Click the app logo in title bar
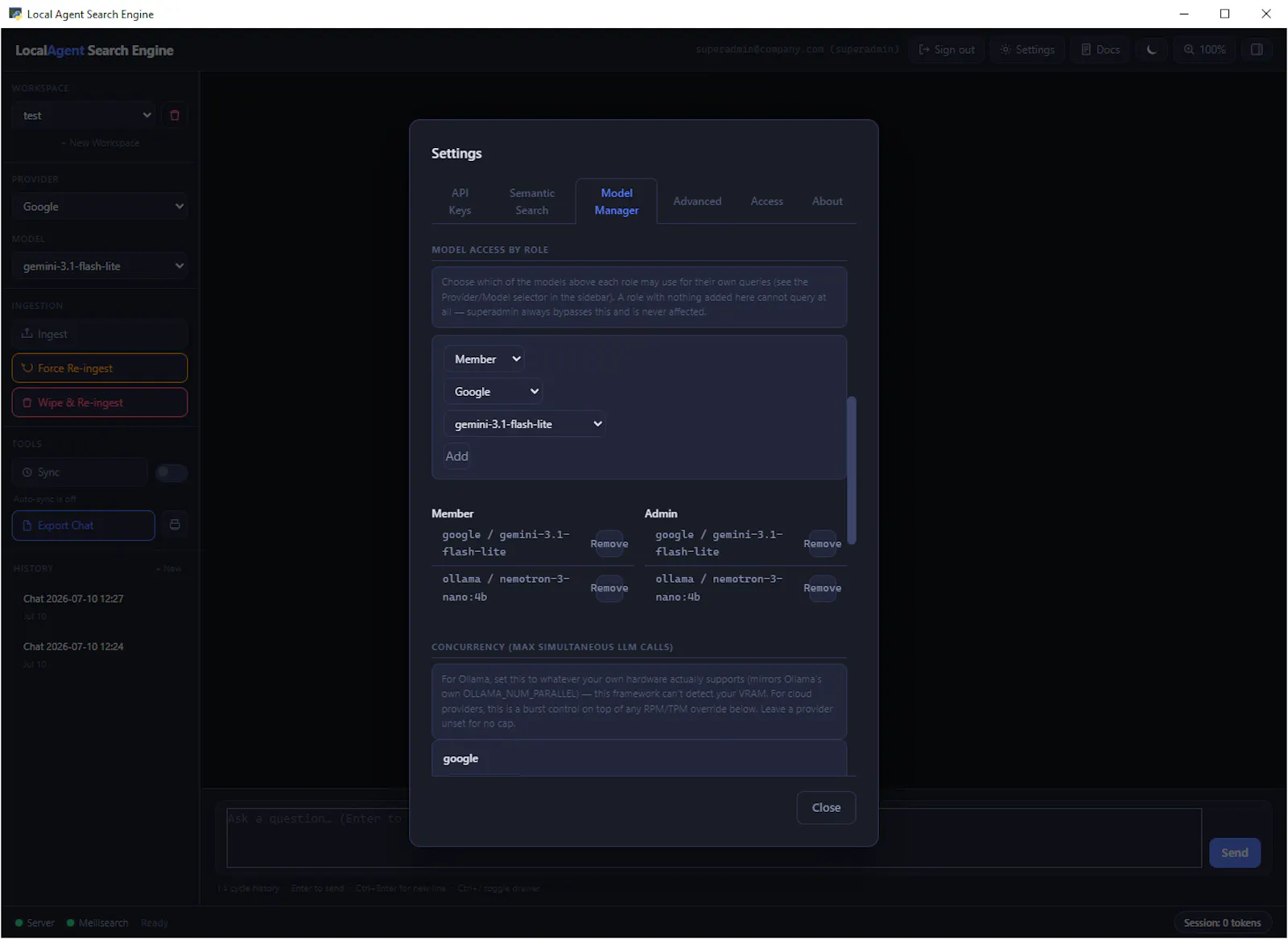 15,14
